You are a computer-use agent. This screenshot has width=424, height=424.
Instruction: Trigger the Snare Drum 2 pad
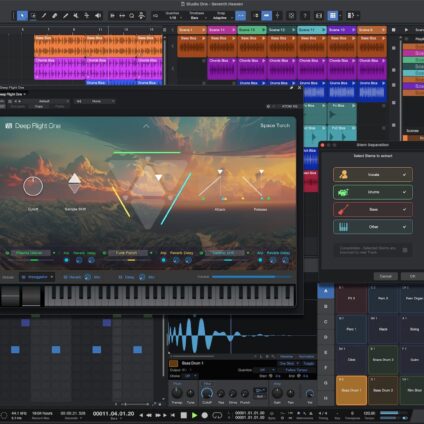pyautogui.click(x=383, y=360)
